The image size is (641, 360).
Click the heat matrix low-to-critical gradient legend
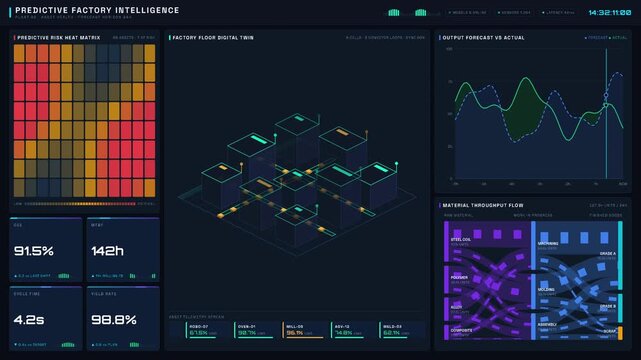pyautogui.click(x=80, y=203)
